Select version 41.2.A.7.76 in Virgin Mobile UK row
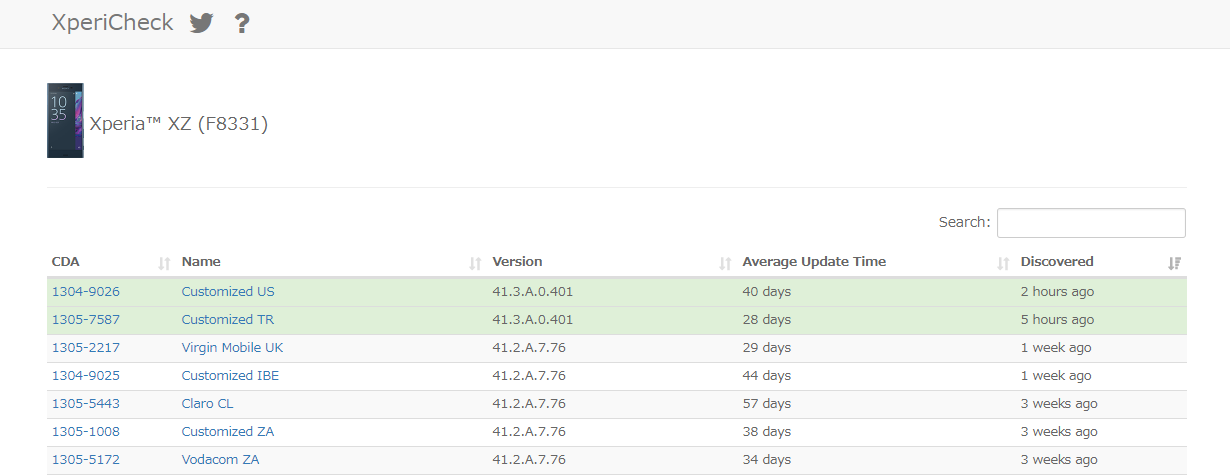1230x476 pixels. (x=529, y=348)
